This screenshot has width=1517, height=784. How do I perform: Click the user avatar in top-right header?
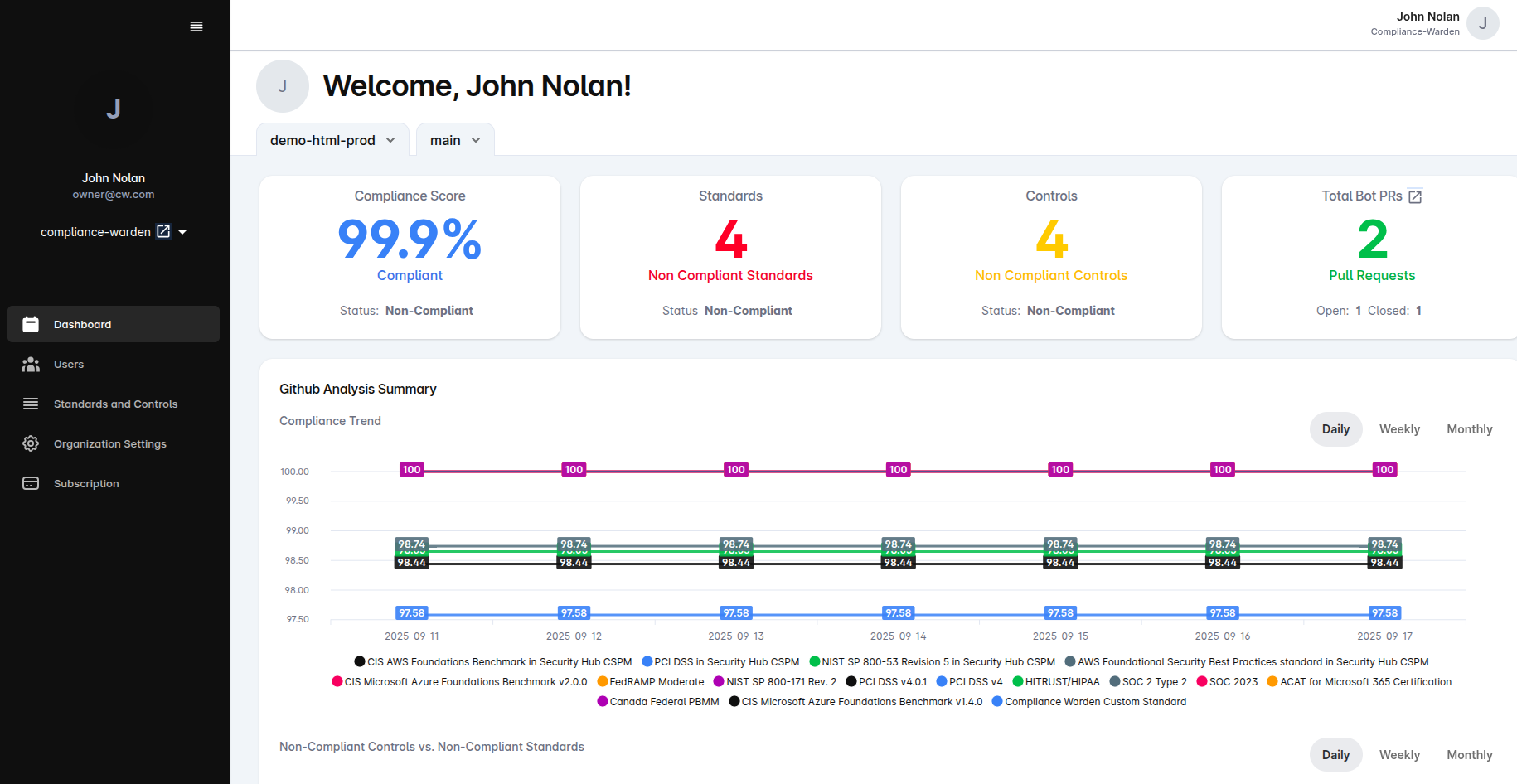1482,23
